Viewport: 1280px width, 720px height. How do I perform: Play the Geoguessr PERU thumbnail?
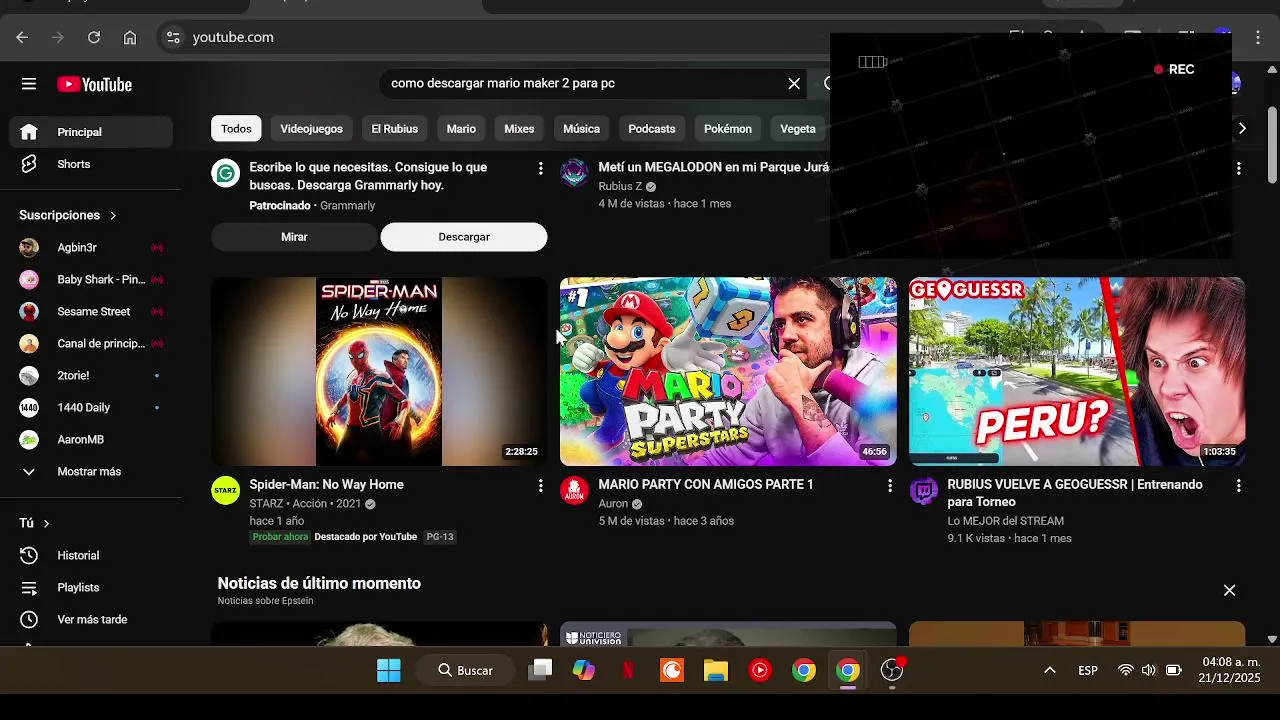coord(1077,371)
